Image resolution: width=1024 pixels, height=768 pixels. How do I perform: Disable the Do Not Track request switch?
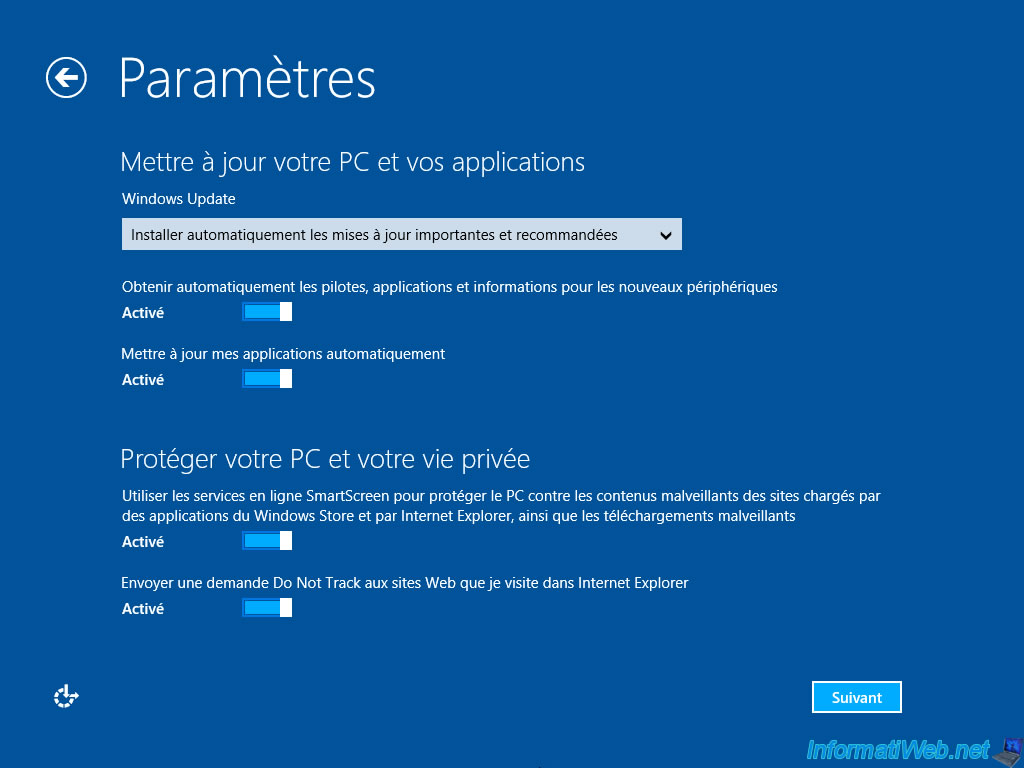coord(266,608)
